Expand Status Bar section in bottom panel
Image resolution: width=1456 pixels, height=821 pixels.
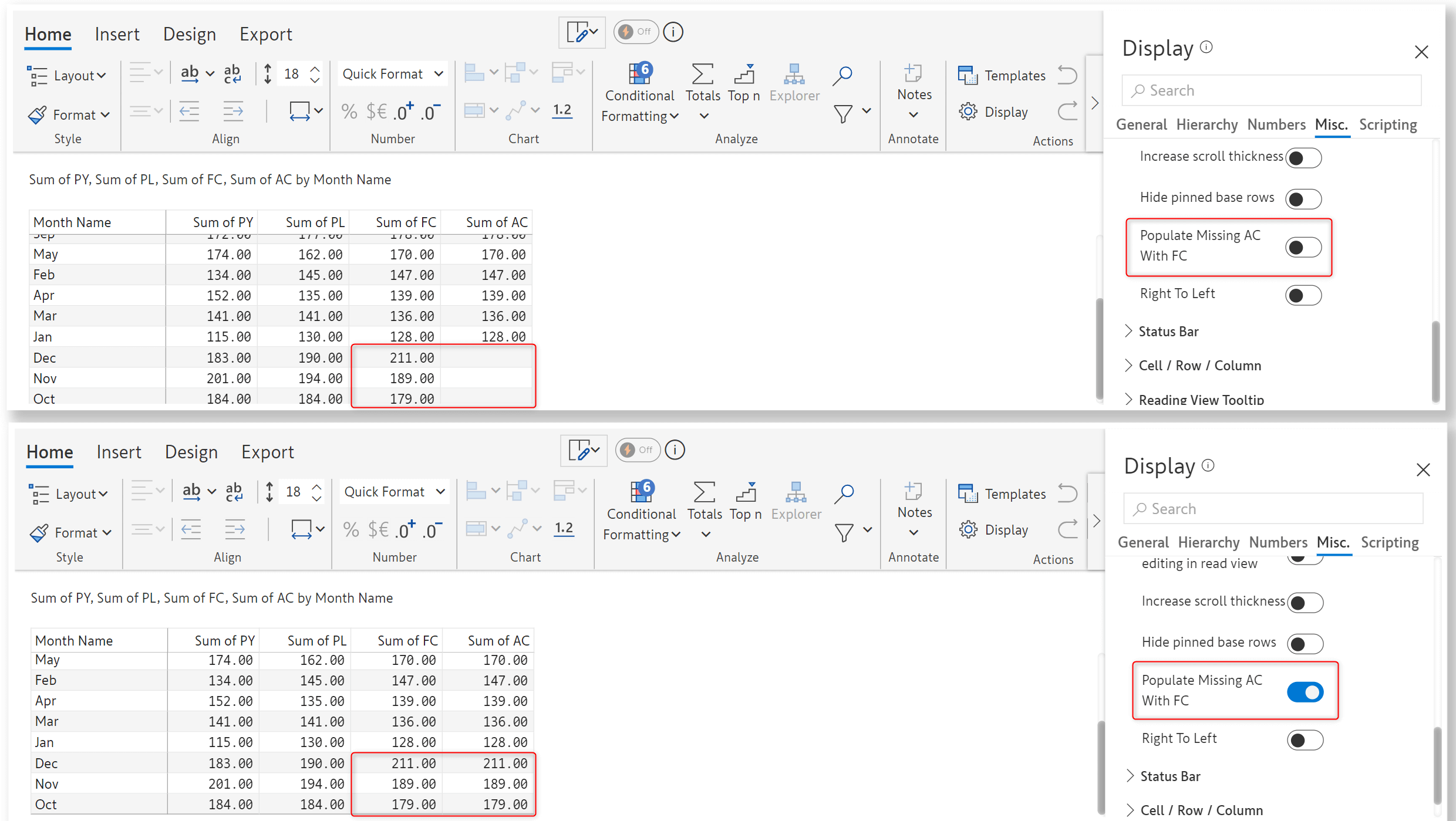click(1163, 776)
